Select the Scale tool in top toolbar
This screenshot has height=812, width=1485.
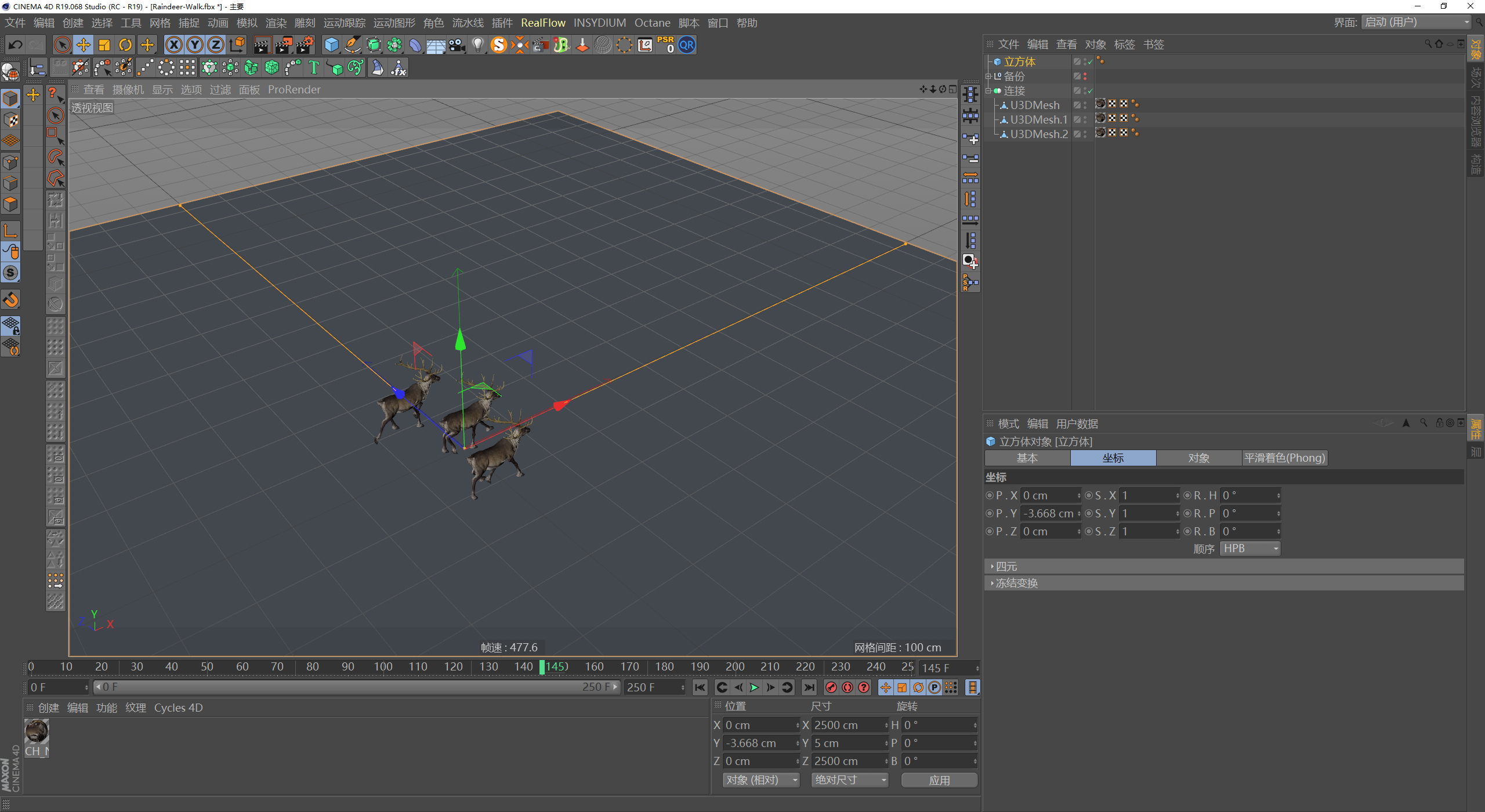[x=104, y=45]
